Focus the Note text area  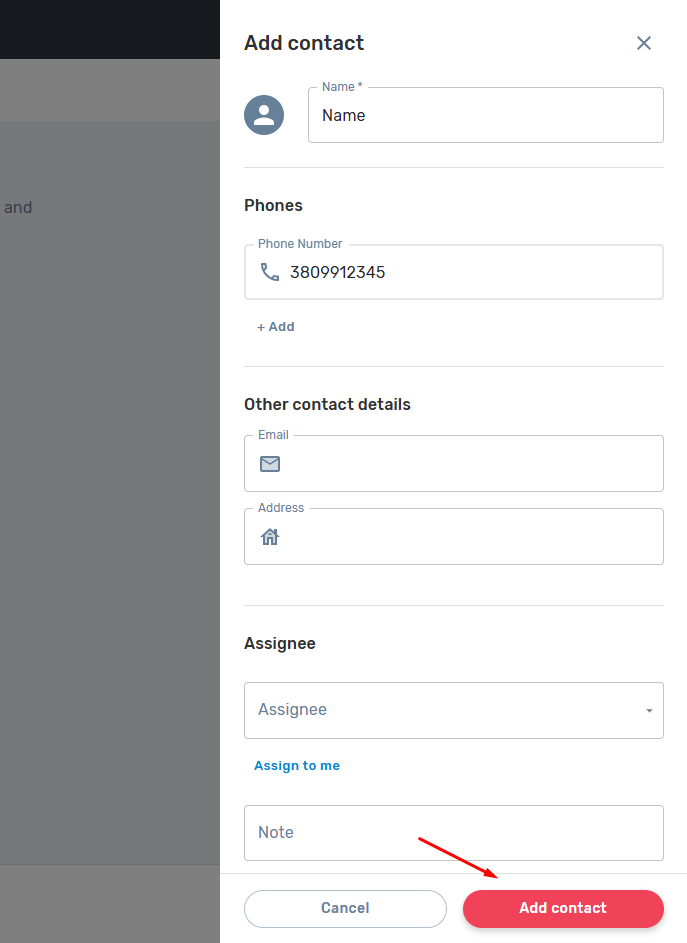(453, 832)
